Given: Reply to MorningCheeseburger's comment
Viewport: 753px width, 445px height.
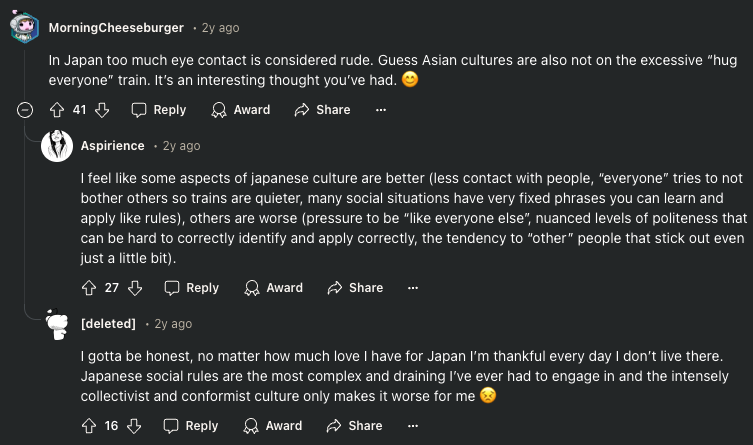Looking at the screenshot, I should pyautogui.click(x=159, y=110).
